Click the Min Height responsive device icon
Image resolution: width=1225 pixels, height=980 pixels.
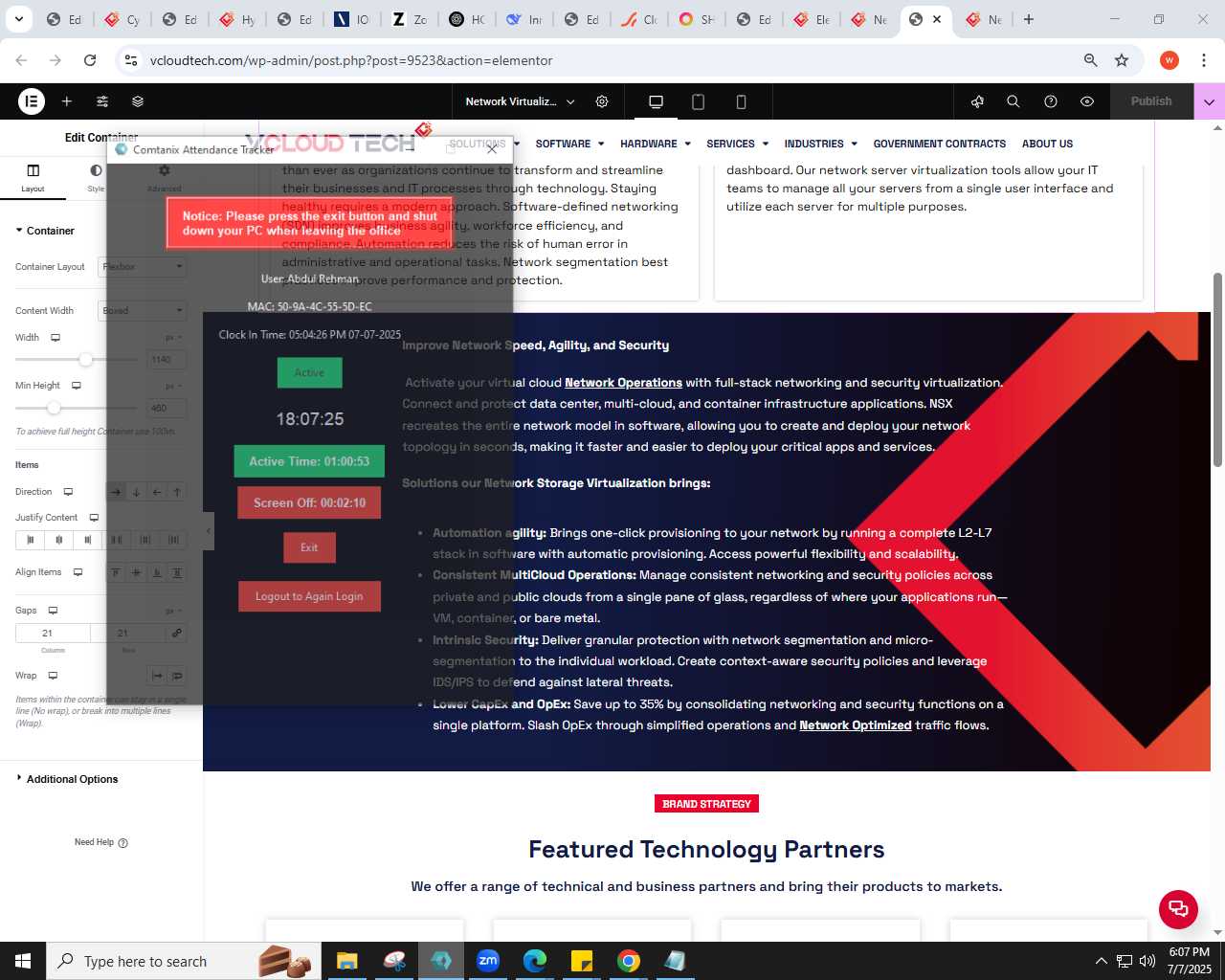[77, 386]
